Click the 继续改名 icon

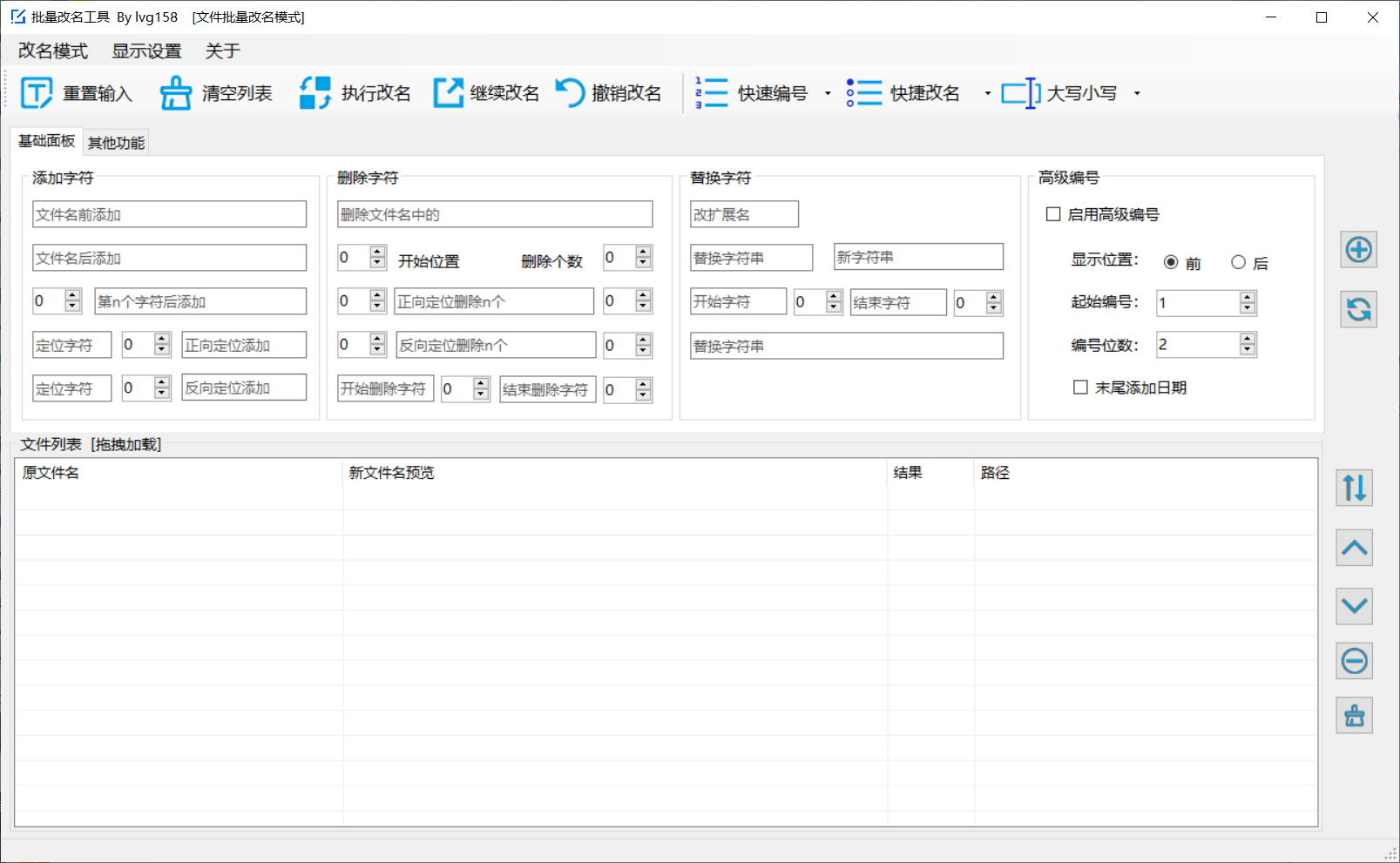(448, 92)
